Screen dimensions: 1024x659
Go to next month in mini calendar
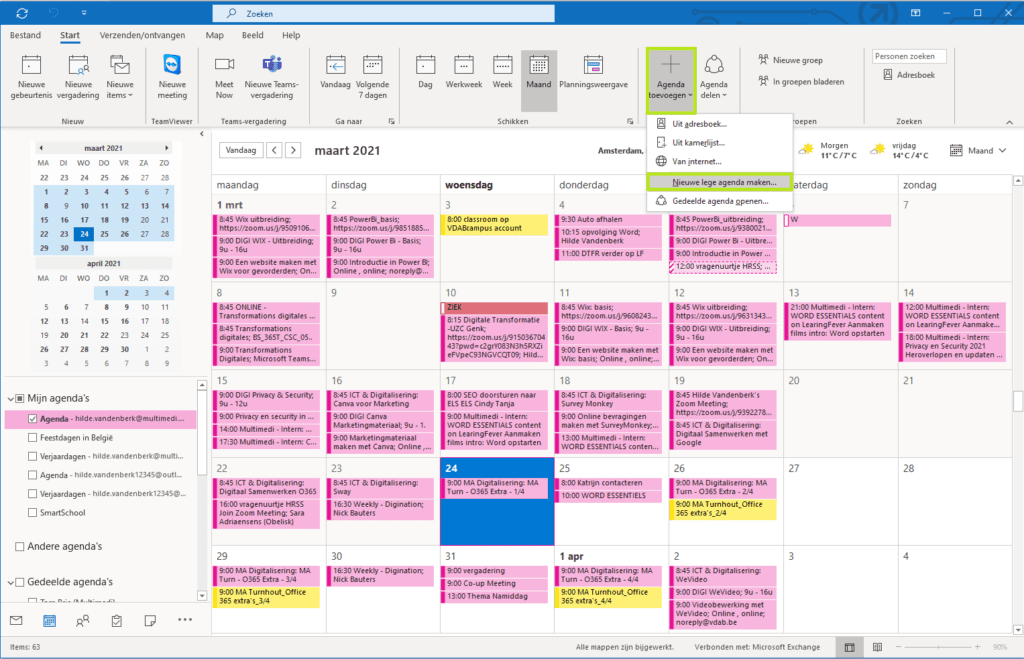pos(167,148)
